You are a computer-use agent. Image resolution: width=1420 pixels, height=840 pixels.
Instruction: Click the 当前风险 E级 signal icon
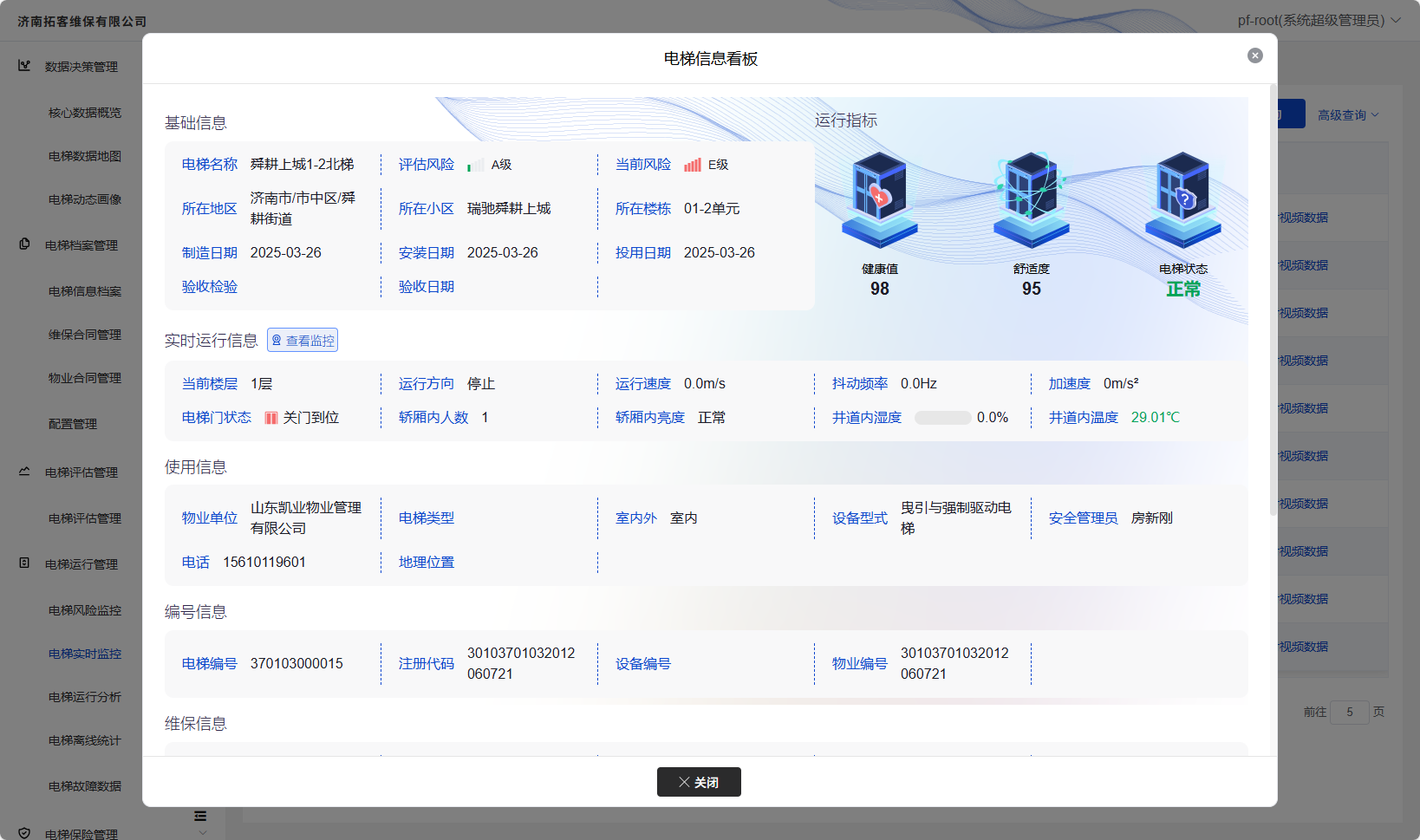(x=692, y=165)
